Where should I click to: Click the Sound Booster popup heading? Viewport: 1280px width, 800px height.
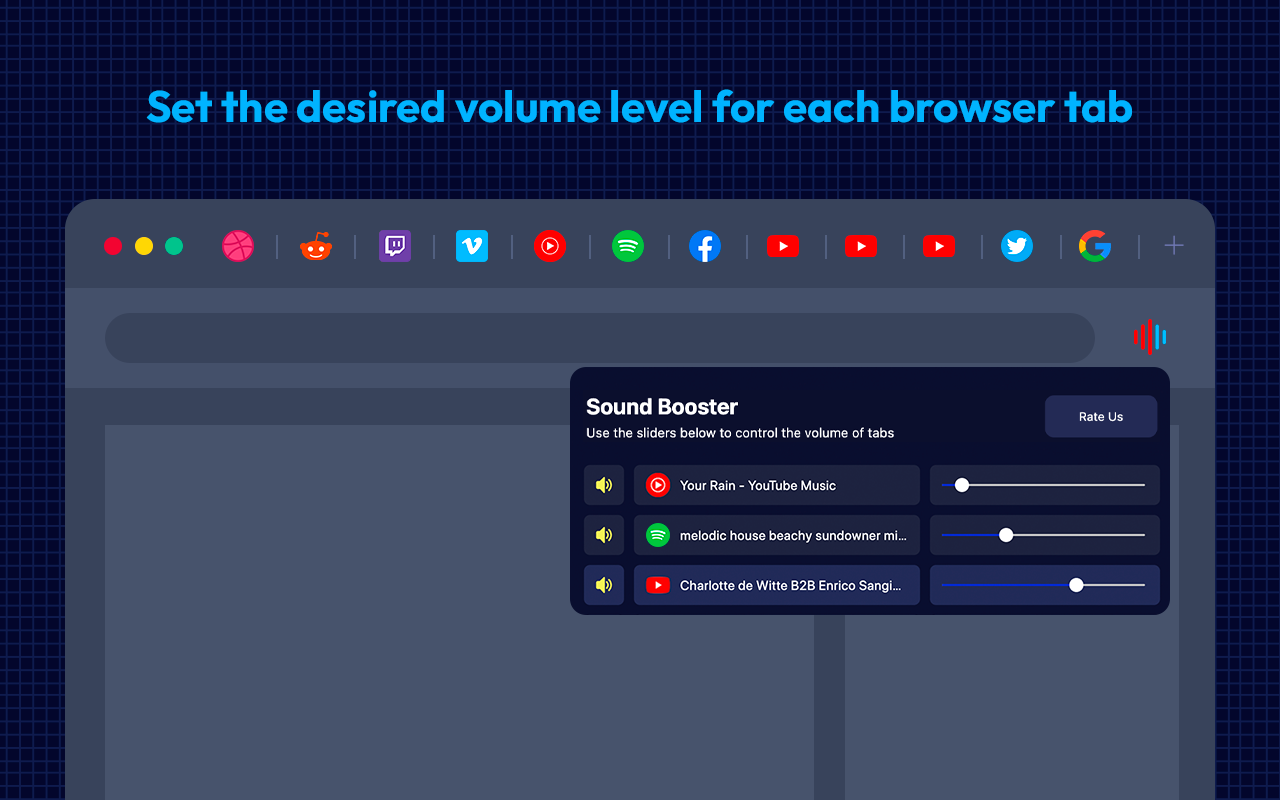coord(662,407)
